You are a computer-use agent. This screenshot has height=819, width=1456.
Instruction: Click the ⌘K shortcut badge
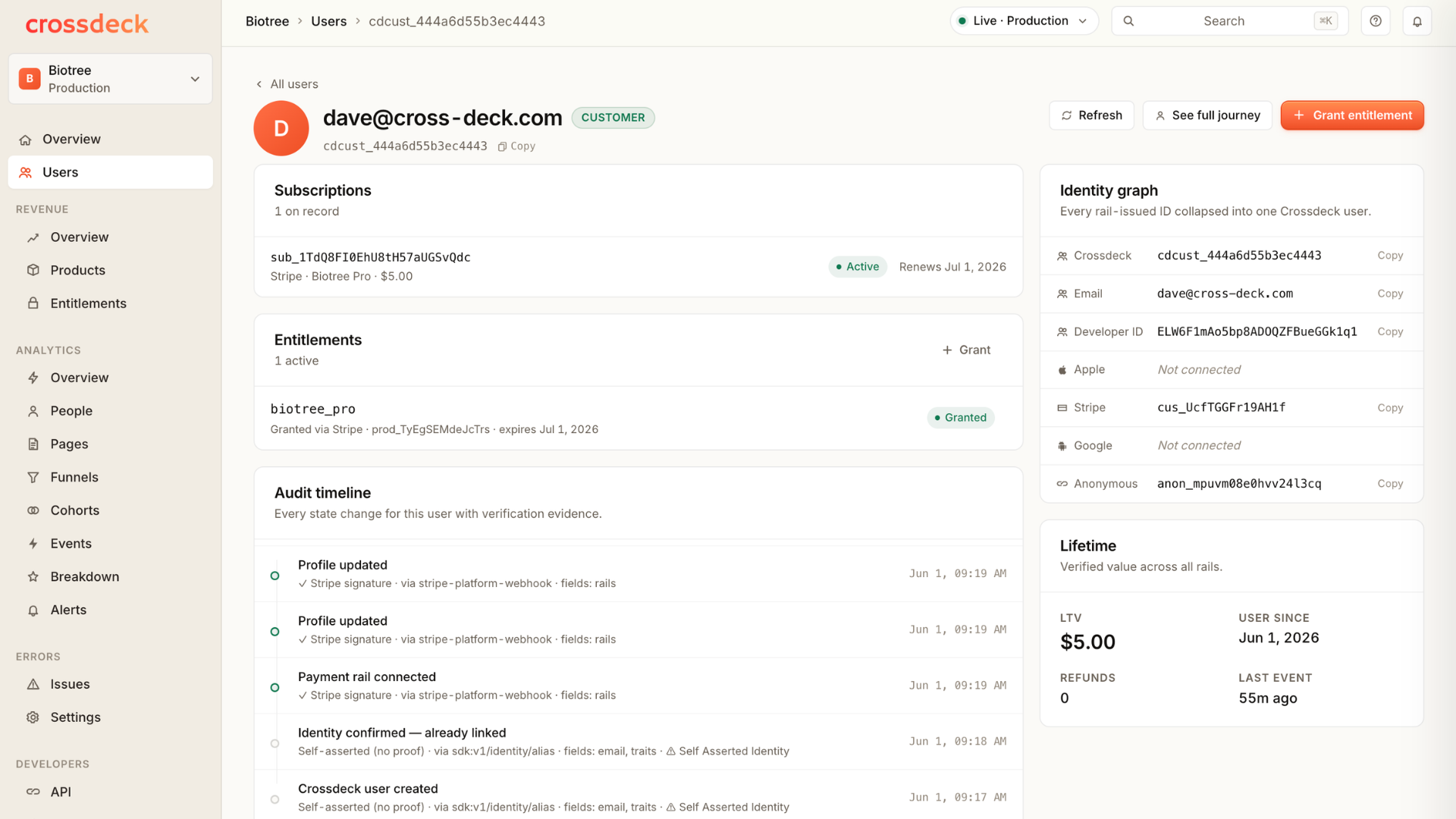1326,21
